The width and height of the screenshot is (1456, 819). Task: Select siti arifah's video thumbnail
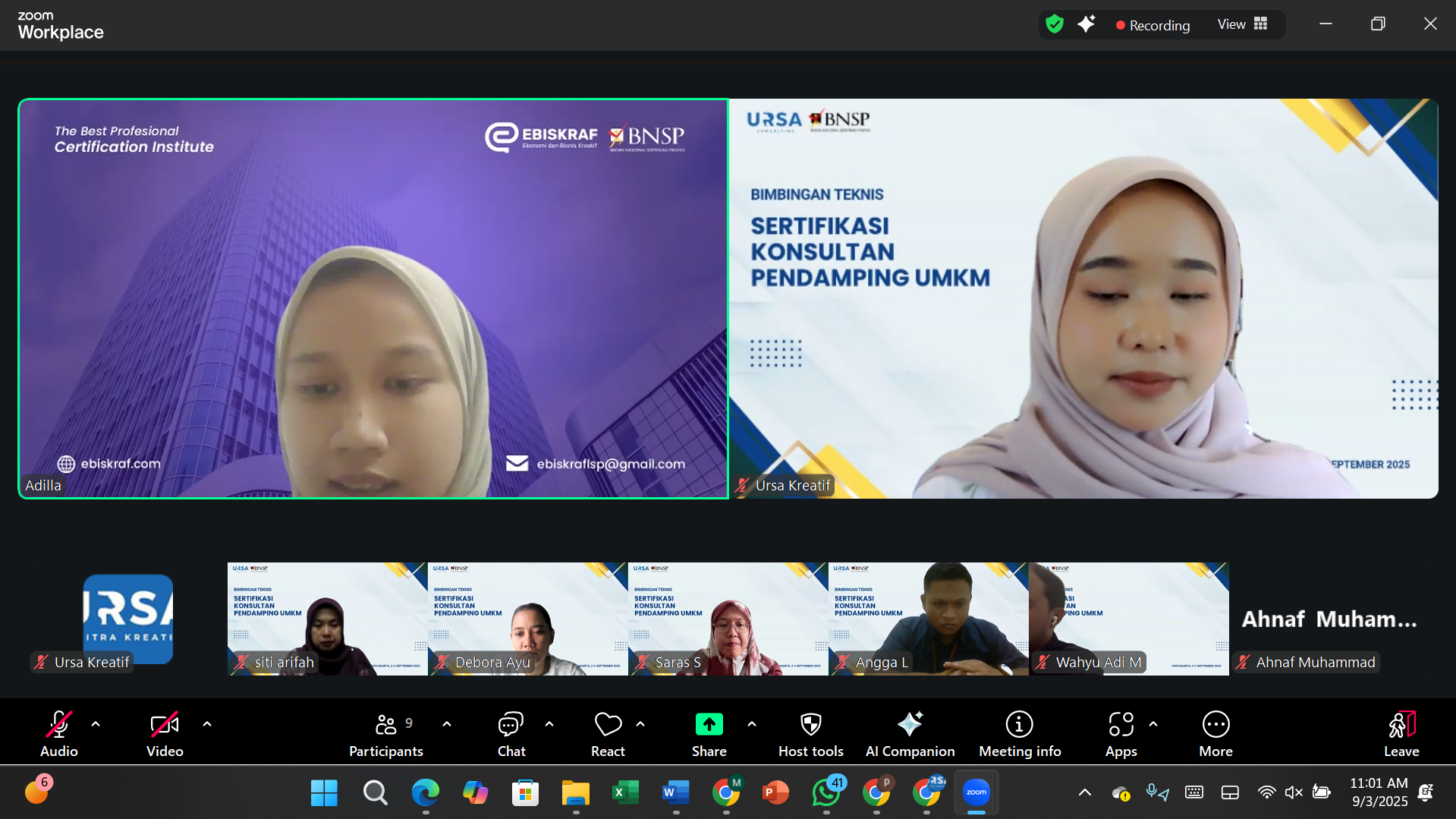click(327, 619)
